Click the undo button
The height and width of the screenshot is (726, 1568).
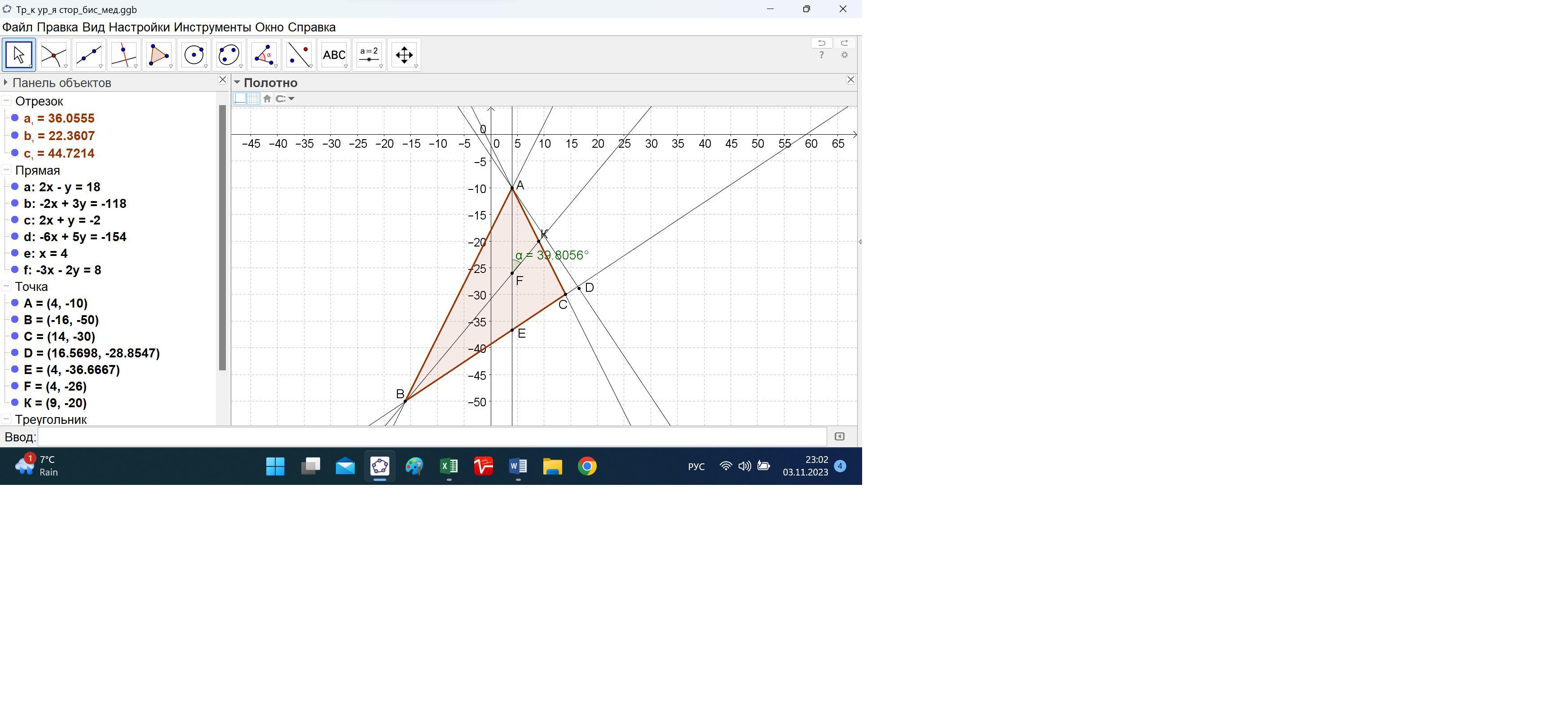821,43
